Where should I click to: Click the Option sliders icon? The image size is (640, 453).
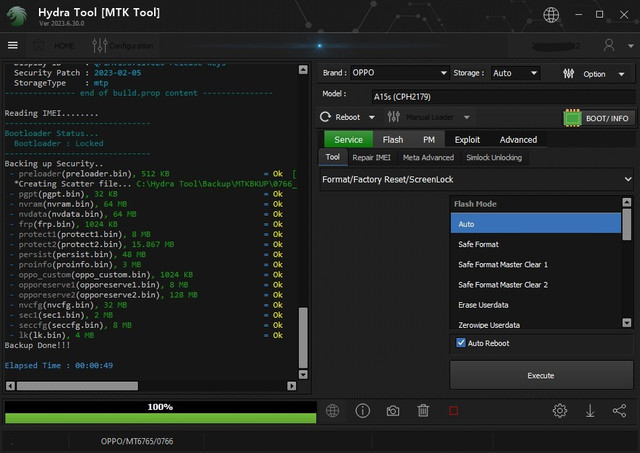[x=568, y=73]
